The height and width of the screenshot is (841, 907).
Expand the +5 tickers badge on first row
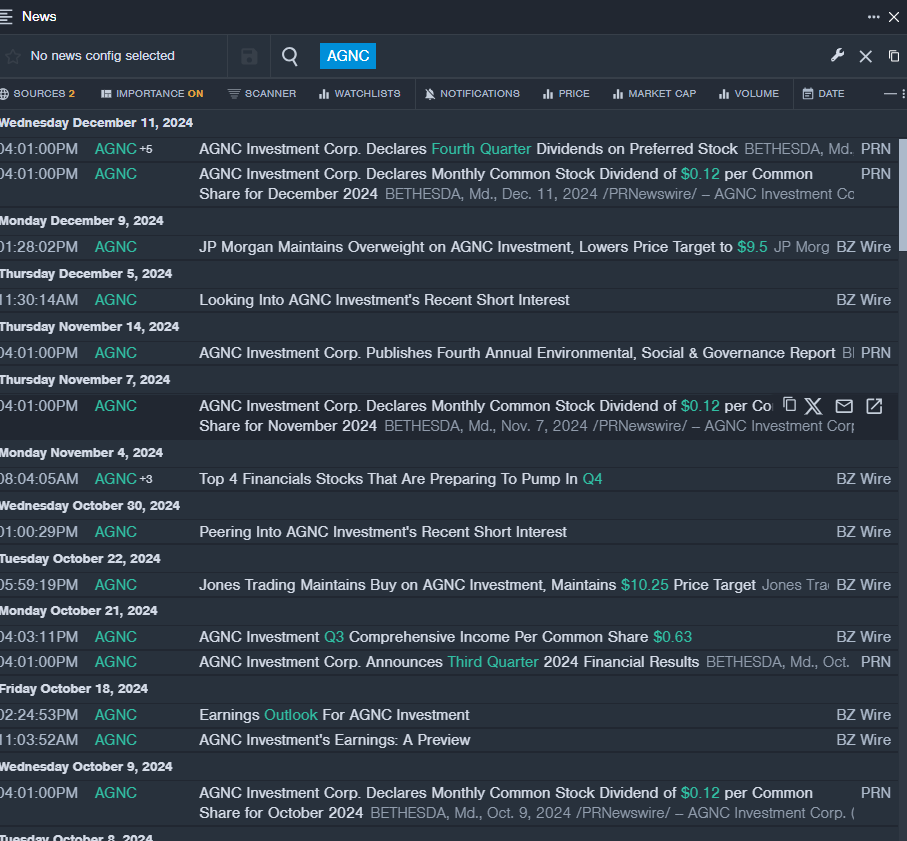pos(146,149)
